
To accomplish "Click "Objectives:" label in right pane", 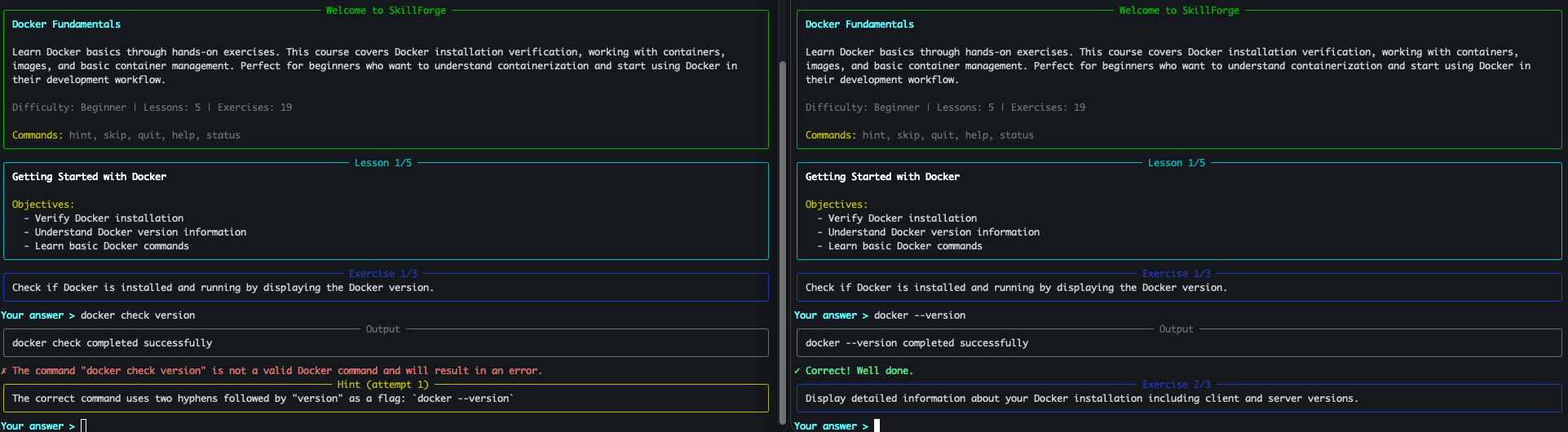I will coord(837,205).
